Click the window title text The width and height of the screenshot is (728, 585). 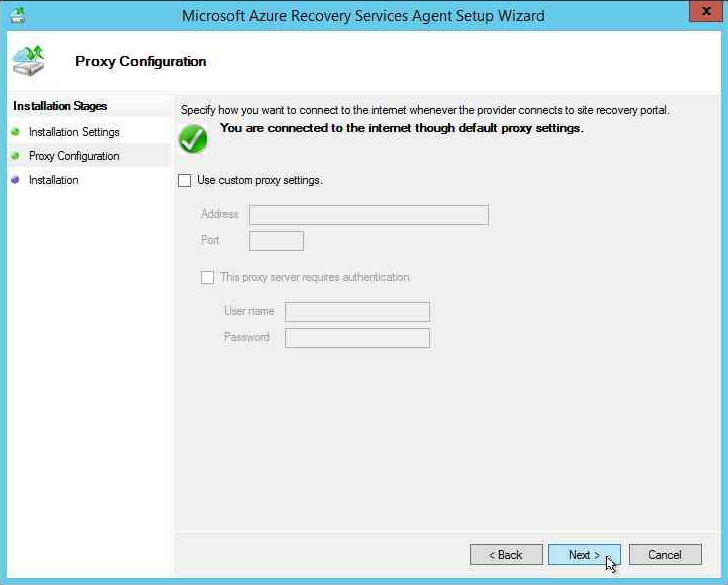[x=363, y=16]
